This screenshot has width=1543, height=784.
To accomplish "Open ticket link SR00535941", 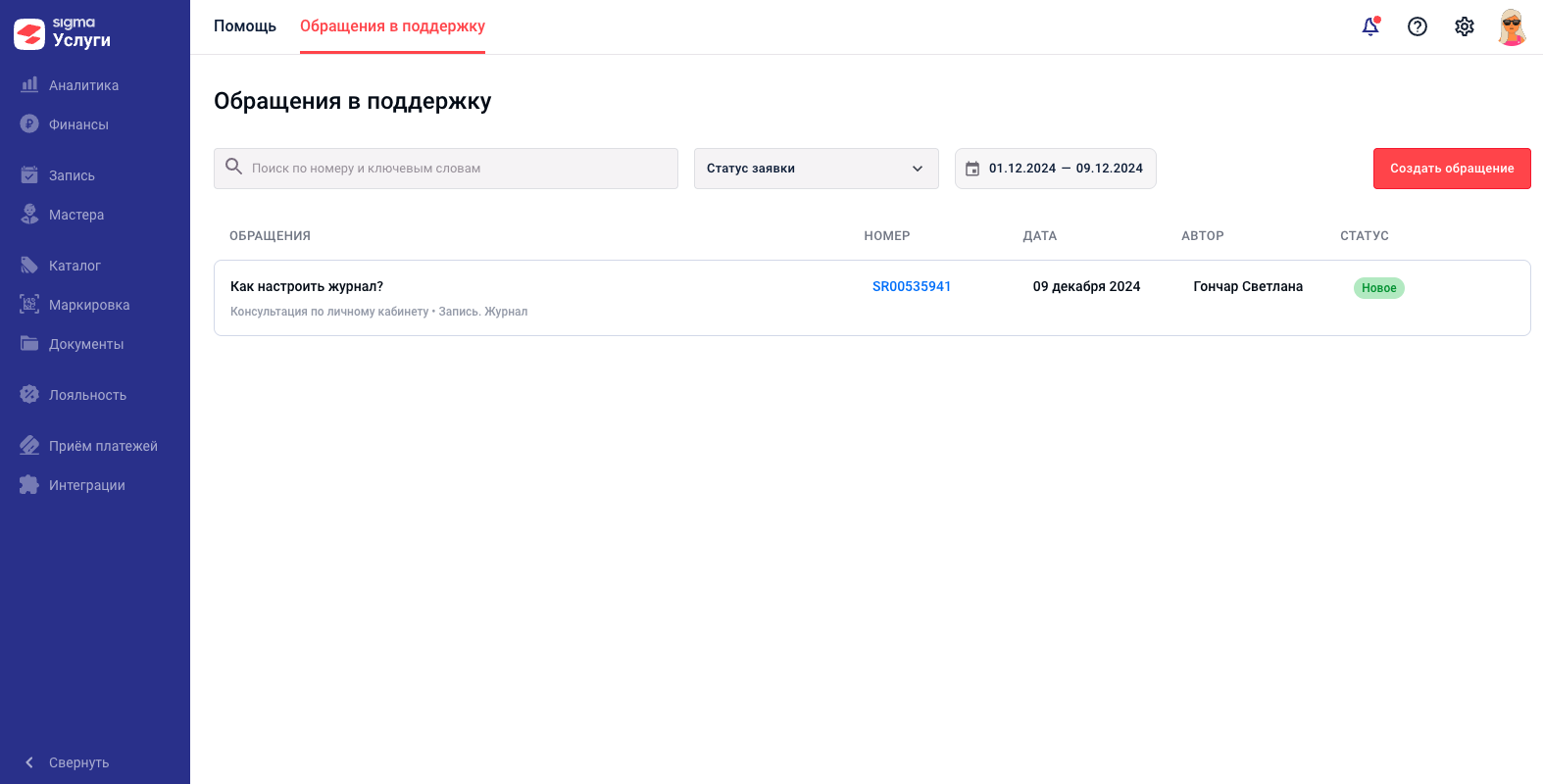I will tap(912, 286).
